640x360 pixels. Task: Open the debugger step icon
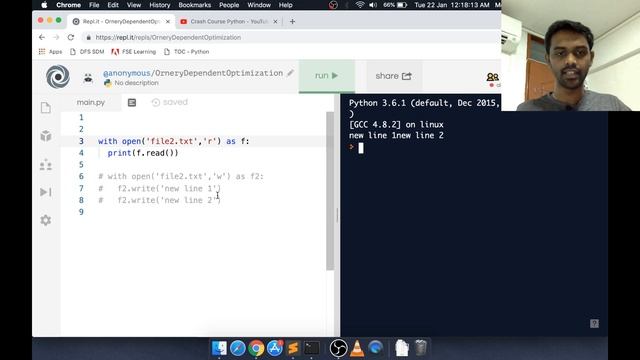tap(46, 192)
